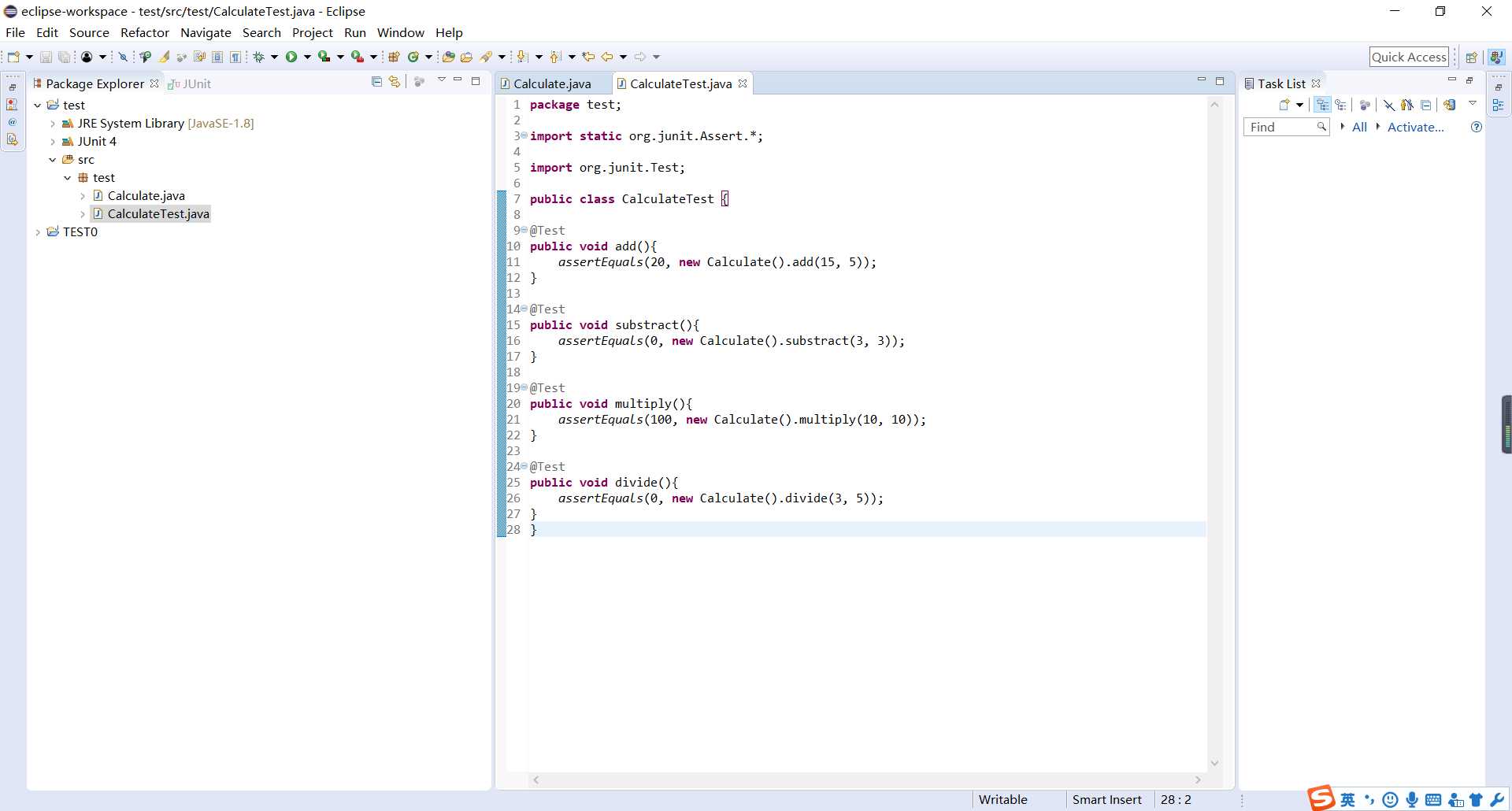Open the Source menu
This screenshot has height=811, width=1512.
(89, 32)
